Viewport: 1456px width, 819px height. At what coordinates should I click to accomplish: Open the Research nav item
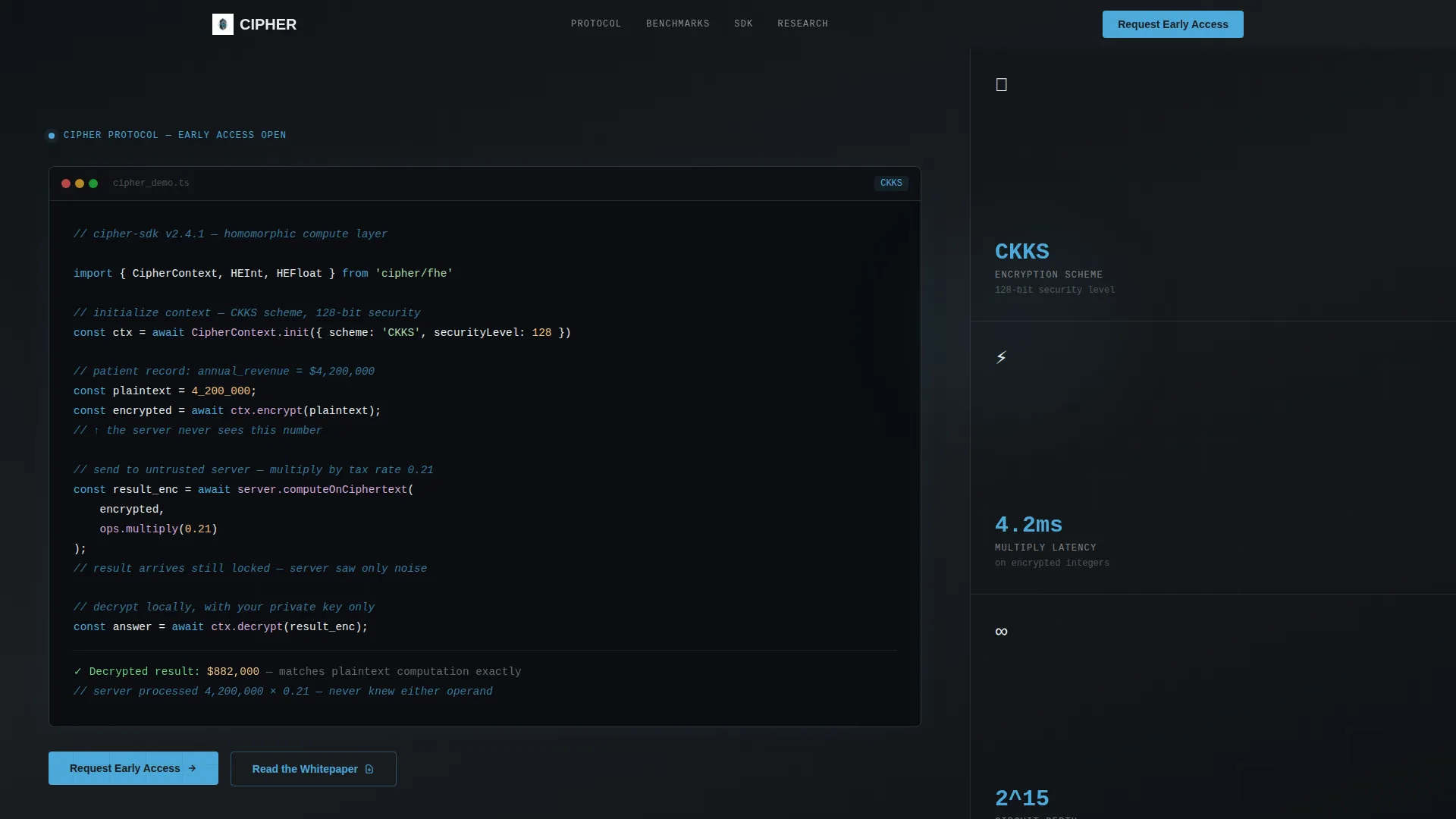click(802, 24)
